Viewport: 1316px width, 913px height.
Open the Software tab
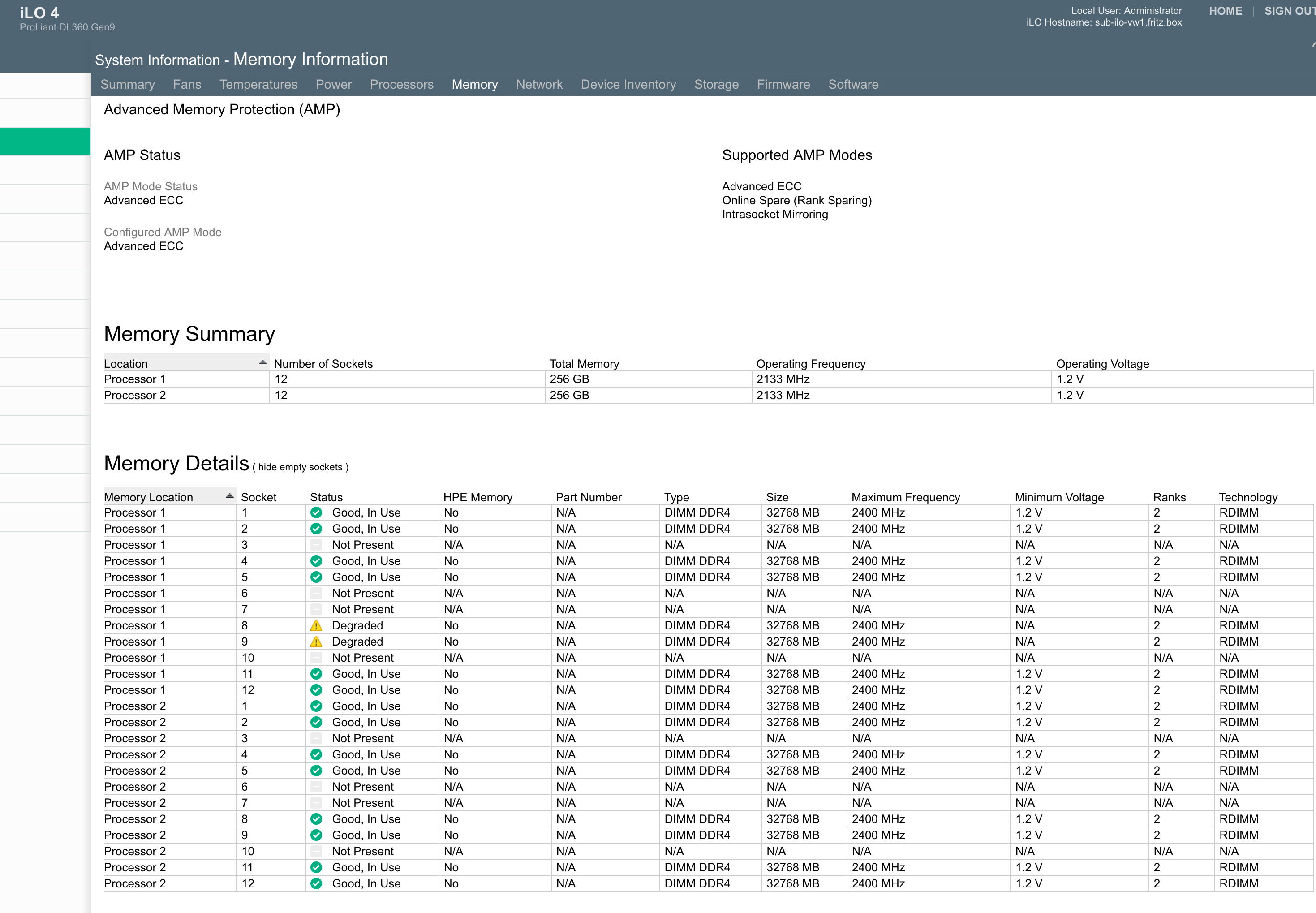(x=853, y=85)
